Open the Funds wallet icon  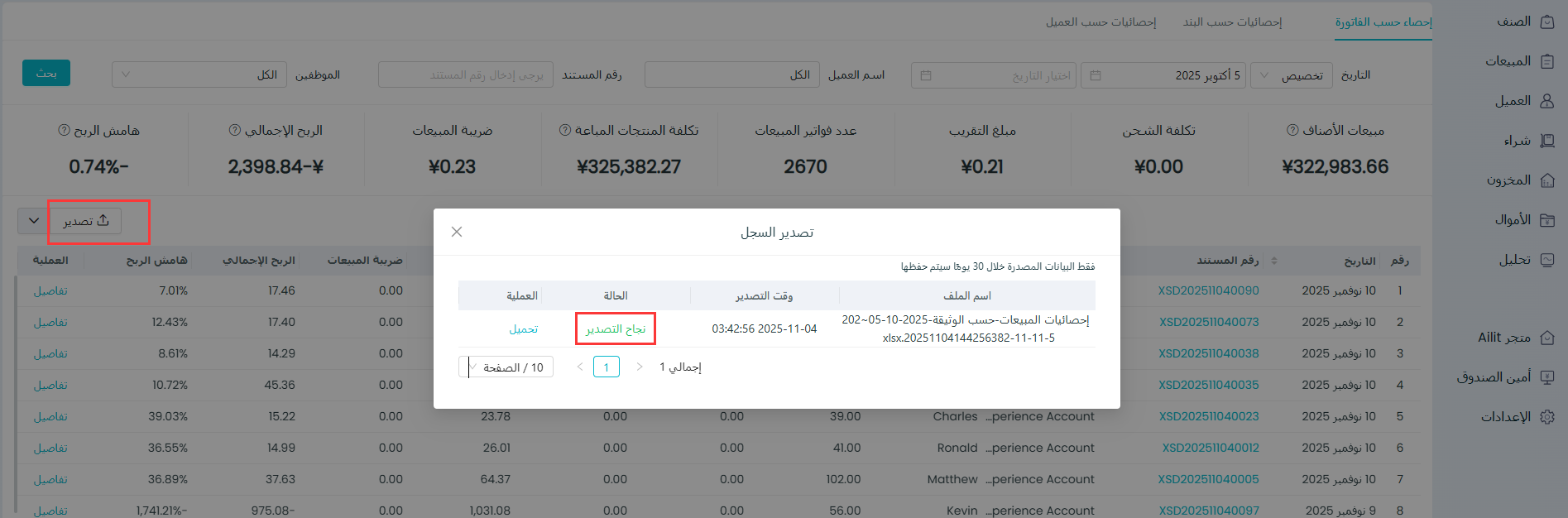click(x=1546, y=220)
